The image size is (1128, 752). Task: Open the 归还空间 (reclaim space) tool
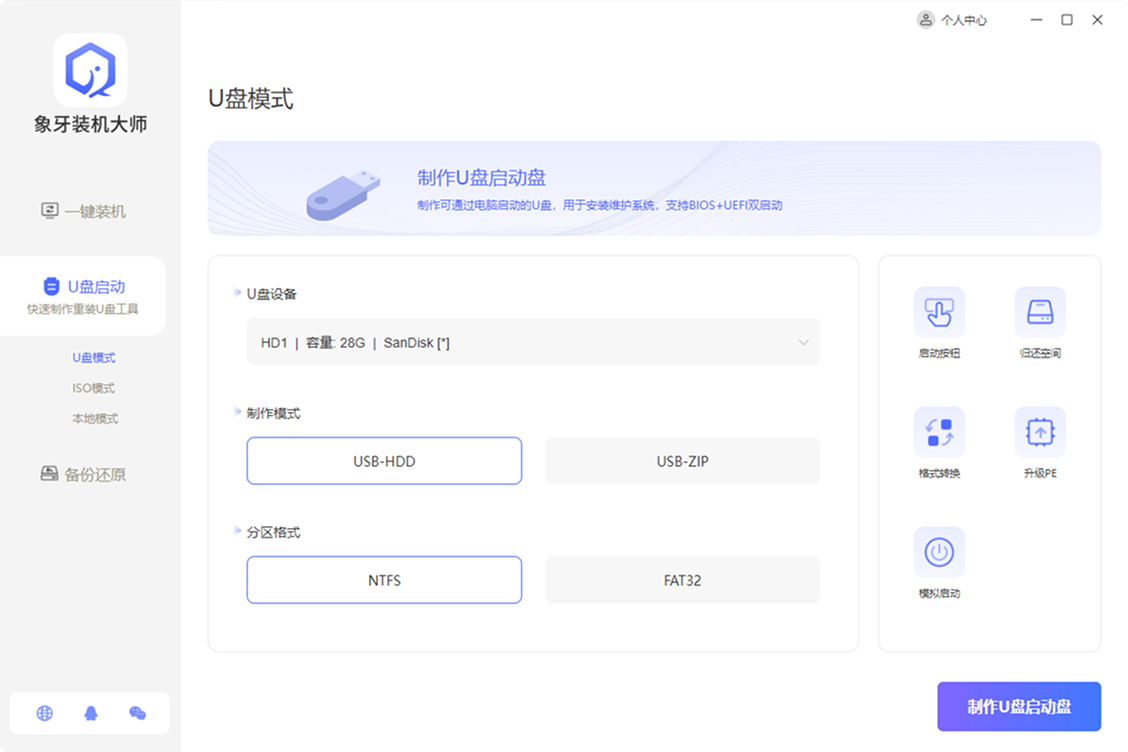coord(1039,313)
